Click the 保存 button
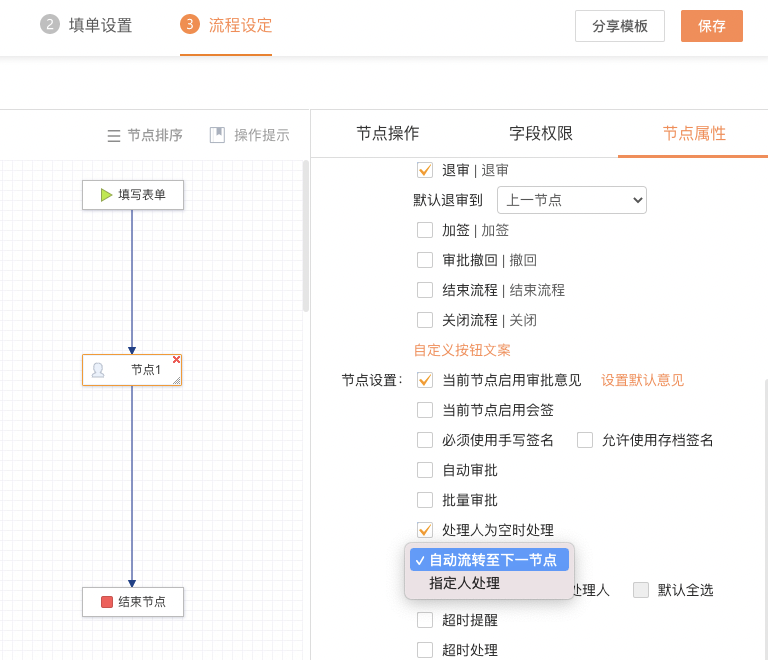 pos(711,26)
